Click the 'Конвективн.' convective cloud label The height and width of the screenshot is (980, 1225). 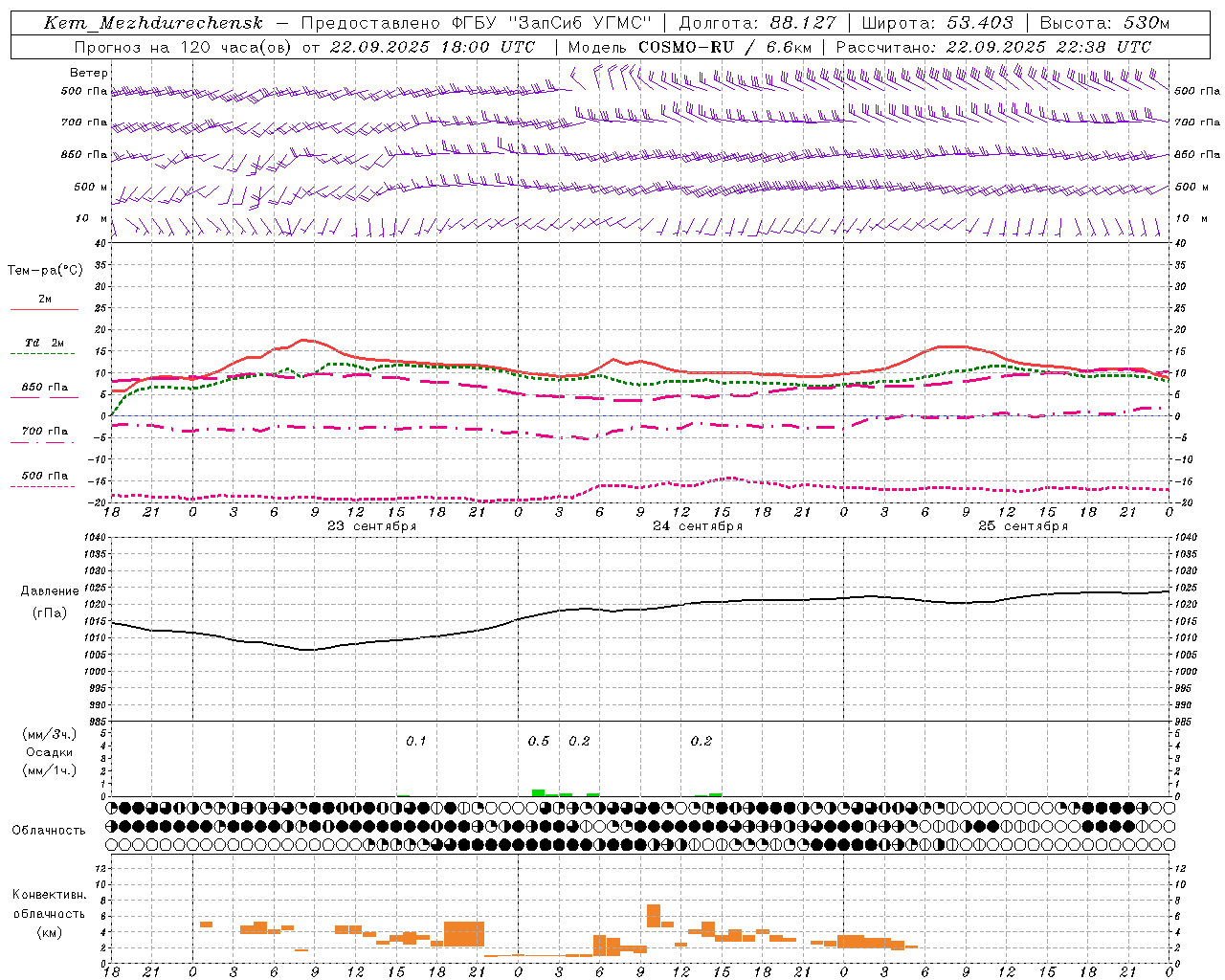tap(49, 895)
